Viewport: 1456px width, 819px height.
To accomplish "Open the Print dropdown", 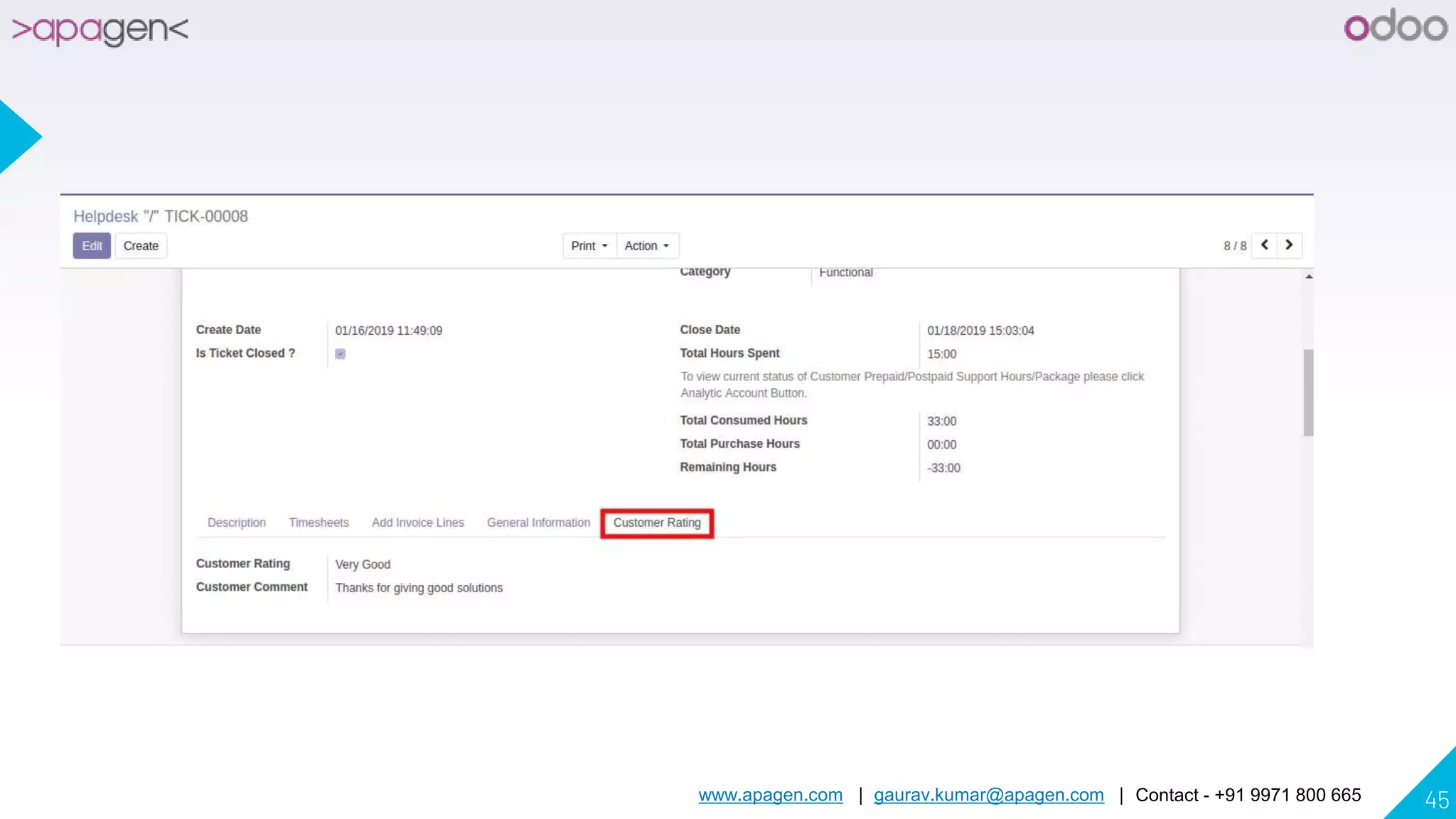I will pos(589,246).
